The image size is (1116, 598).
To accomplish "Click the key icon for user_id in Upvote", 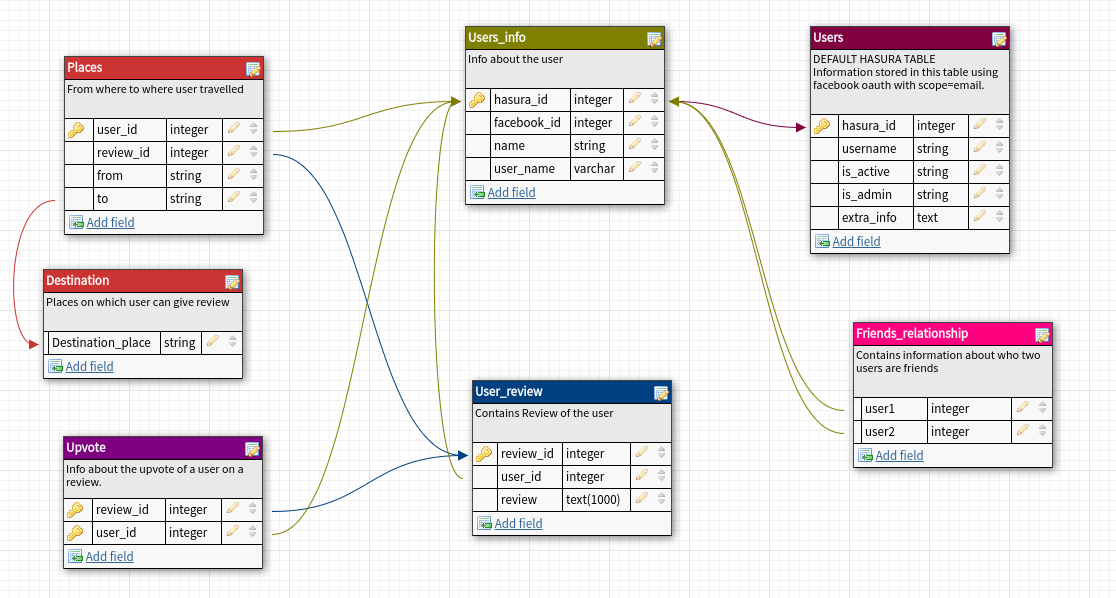I will click(77, 532).
